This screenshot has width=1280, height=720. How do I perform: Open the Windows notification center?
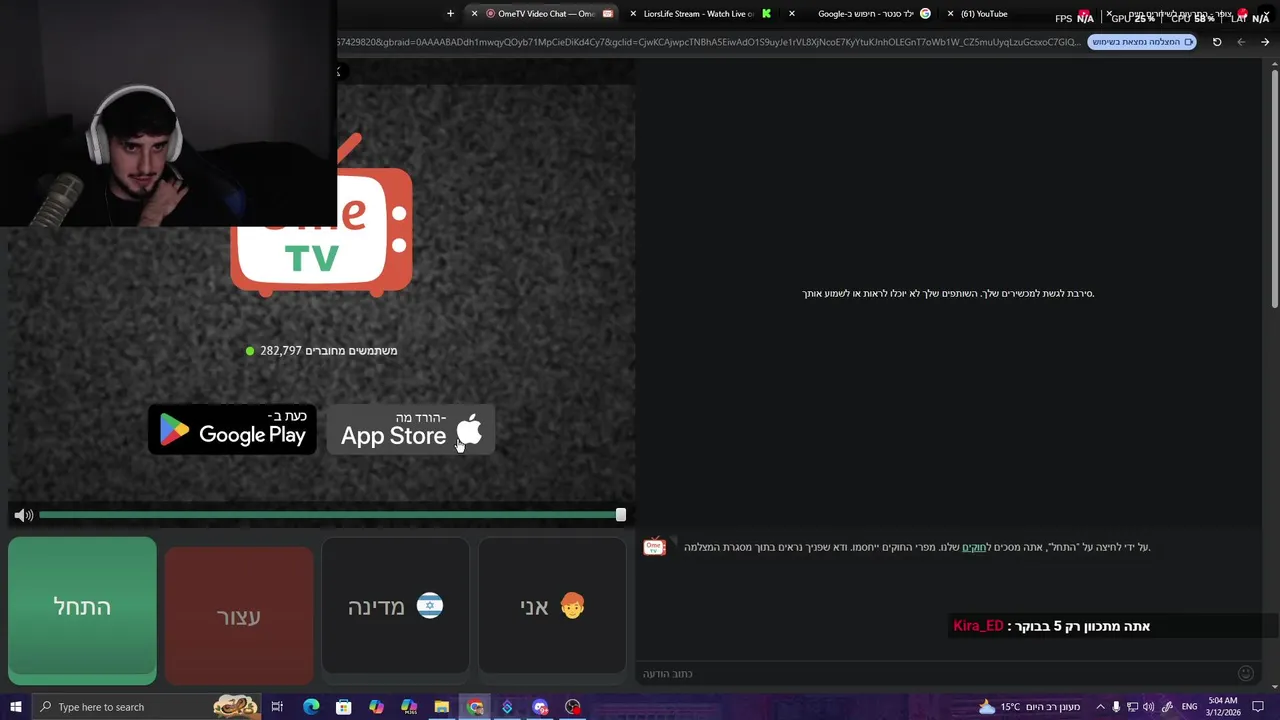tap(1258, 707)
